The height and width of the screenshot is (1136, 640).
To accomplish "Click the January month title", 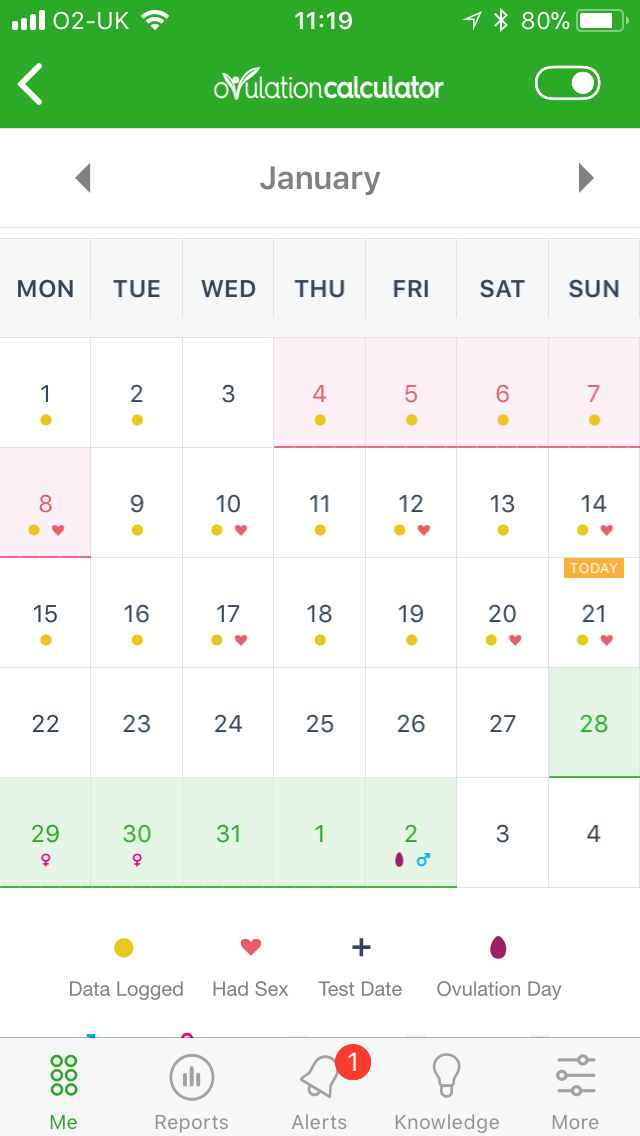I will point(320,178).
